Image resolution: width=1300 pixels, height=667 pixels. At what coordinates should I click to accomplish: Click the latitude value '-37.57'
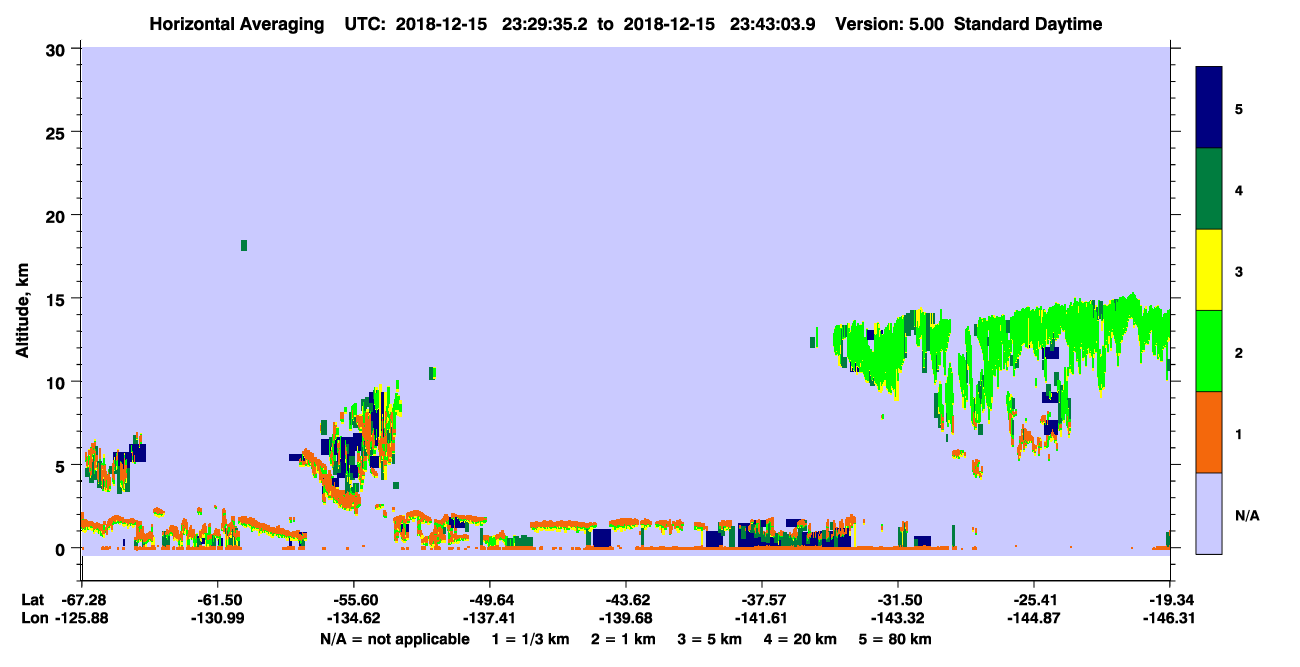click(x=762, y=600)
